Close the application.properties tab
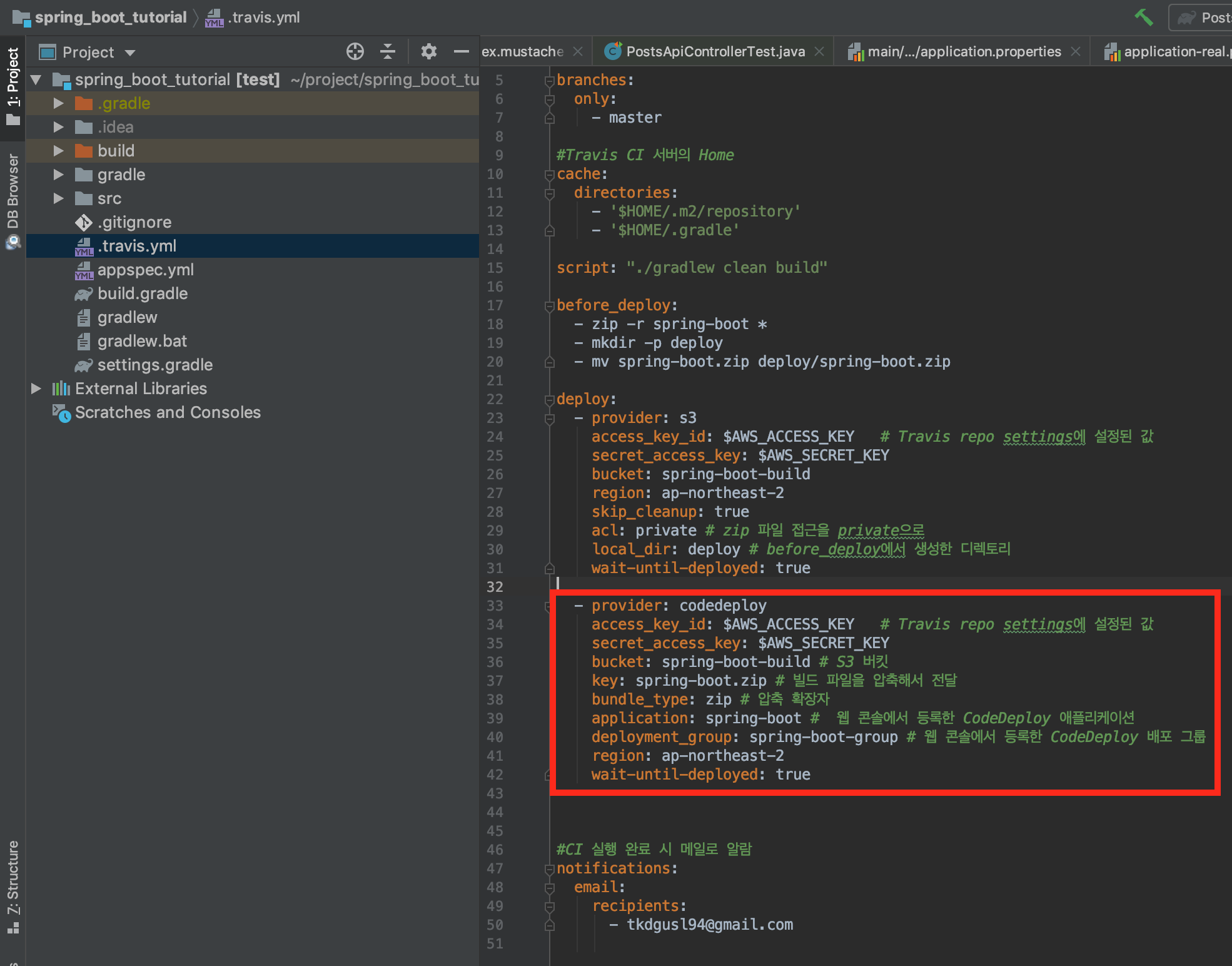Image resolution: width=1232 pixels, height=966 pixels. [1076, 52]
